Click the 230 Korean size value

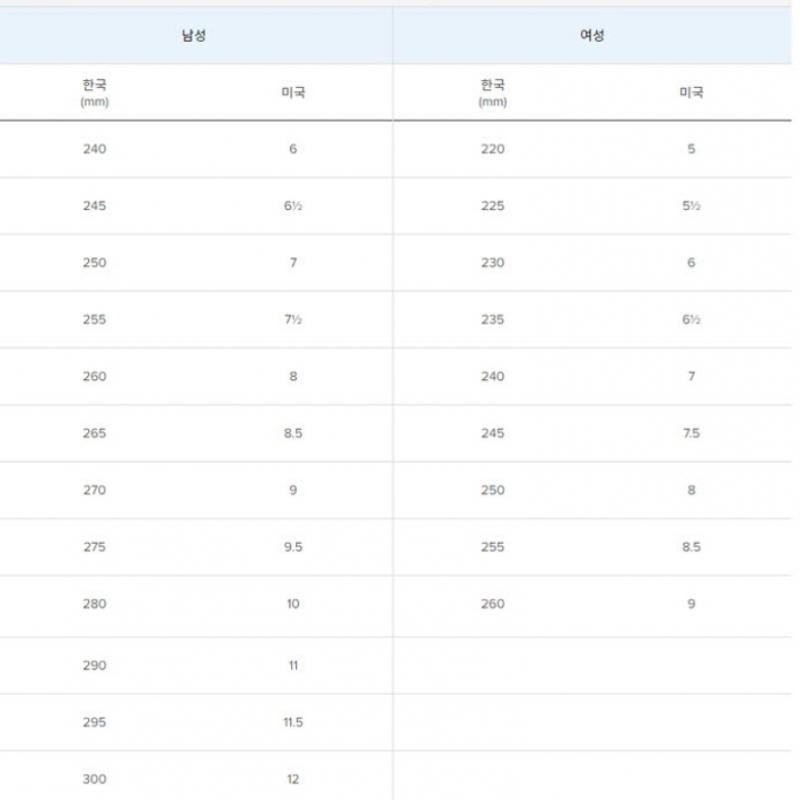tap(493, 263)
